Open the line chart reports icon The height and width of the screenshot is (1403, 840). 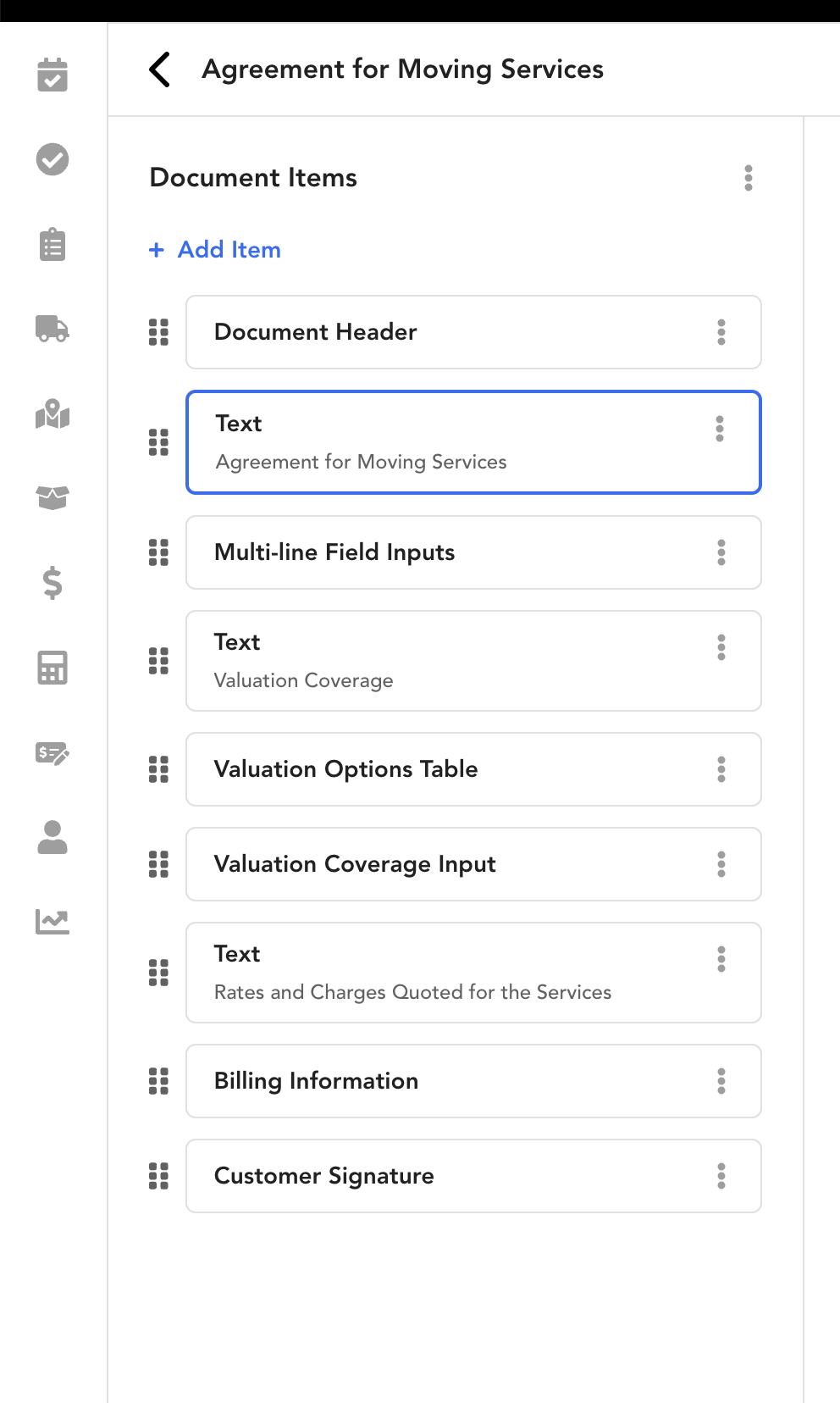pyautogui.click(x=52, y=922)
